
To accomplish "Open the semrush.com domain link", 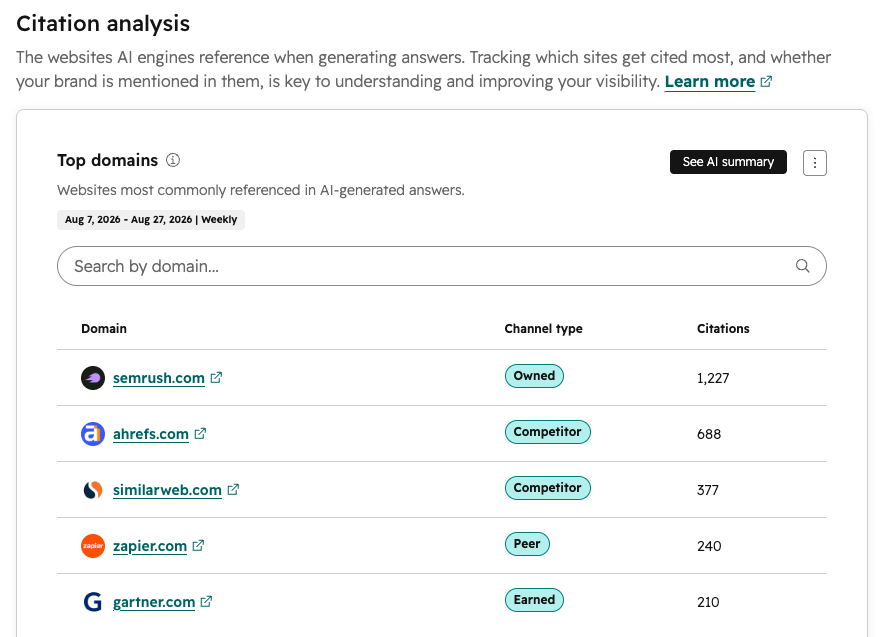I will 159,378.
